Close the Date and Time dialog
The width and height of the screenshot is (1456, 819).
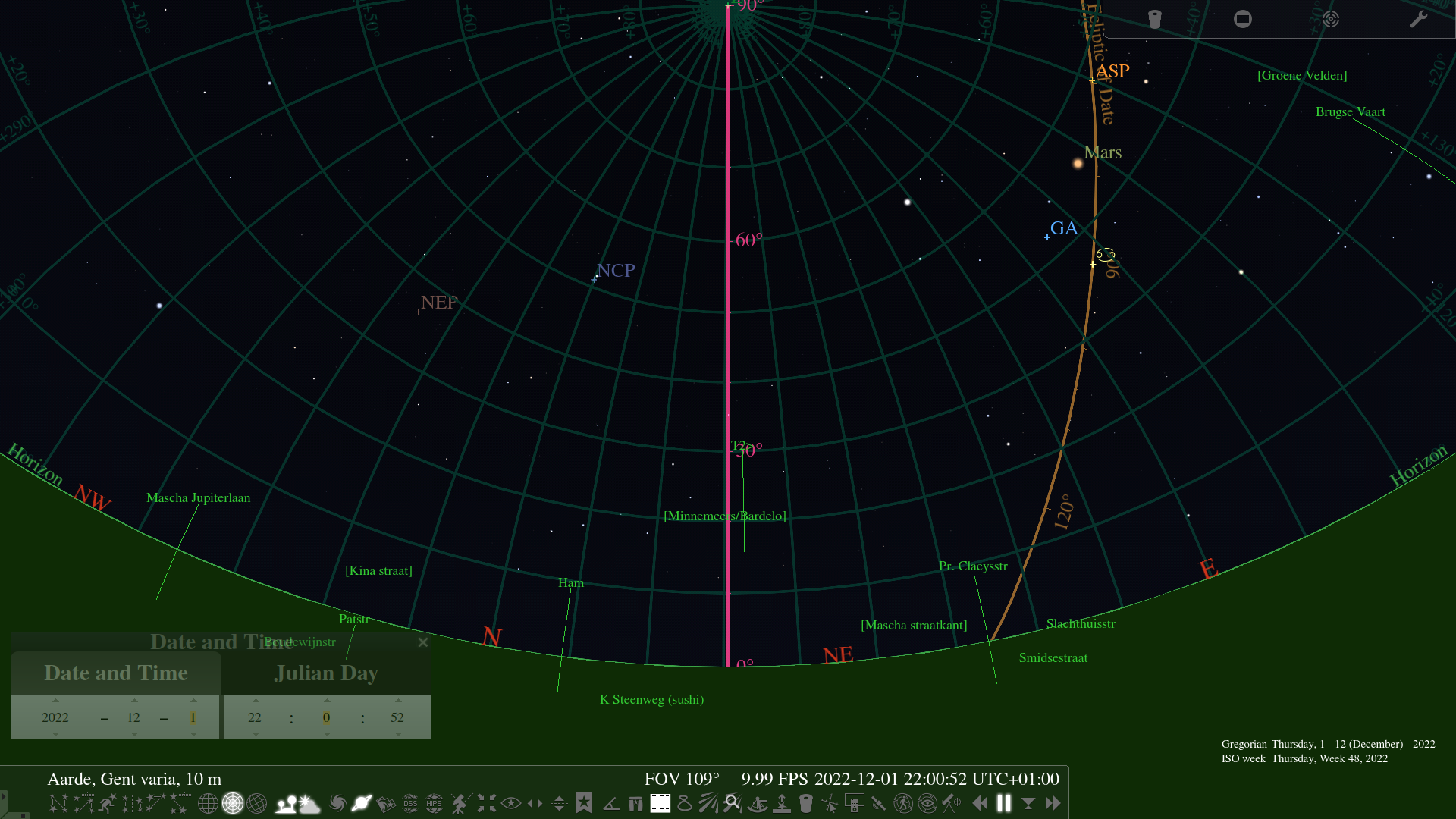tap(423, 642)
